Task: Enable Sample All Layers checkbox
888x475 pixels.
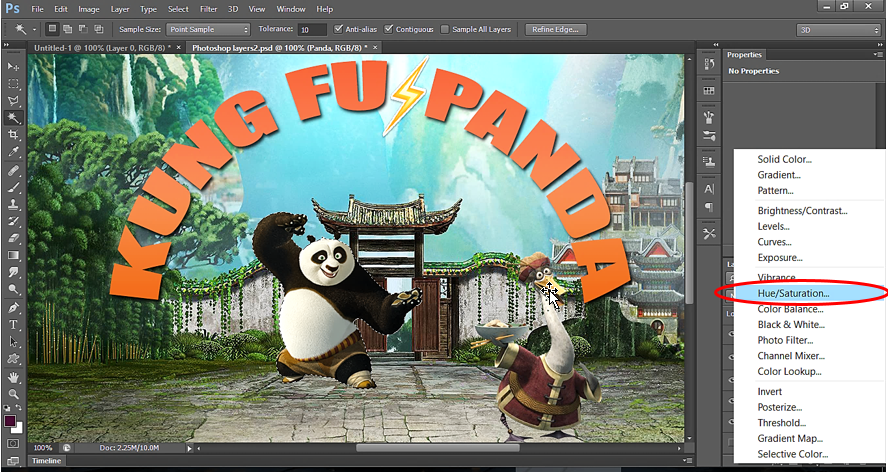Action: coord(445,29)
